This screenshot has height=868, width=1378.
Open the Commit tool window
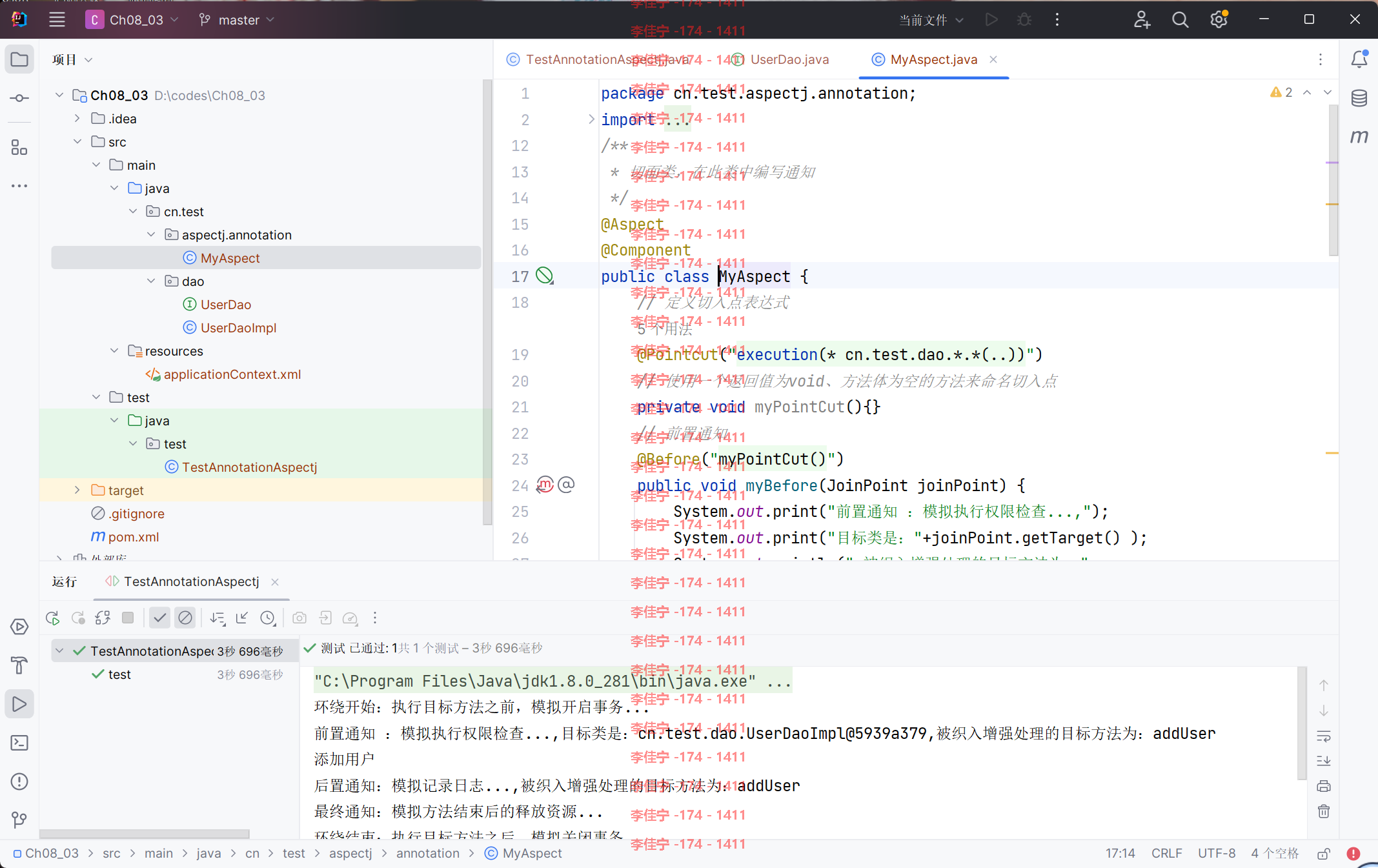pyautogui.click(x=19, y=98)
